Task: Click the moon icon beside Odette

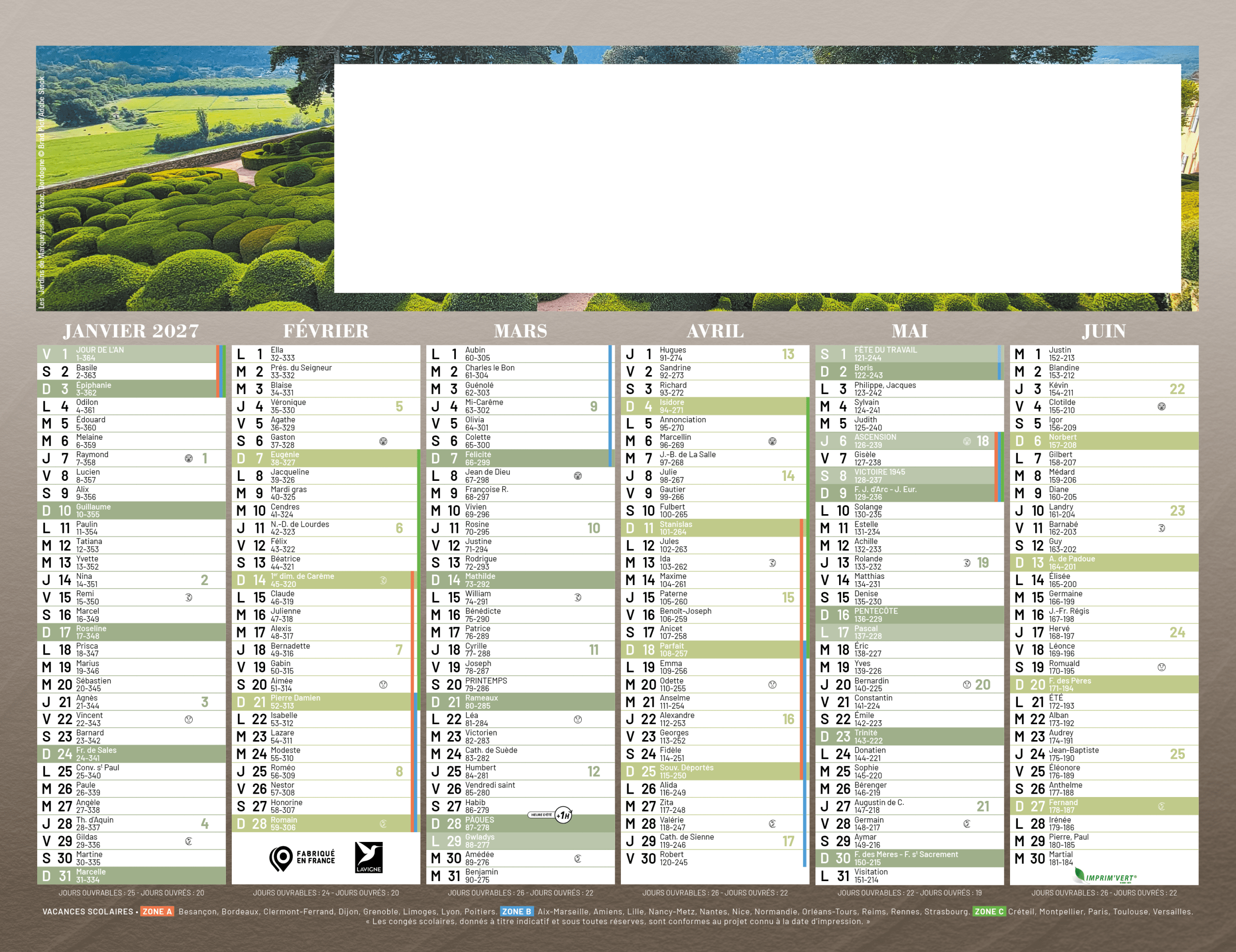Action: (772, 685)
